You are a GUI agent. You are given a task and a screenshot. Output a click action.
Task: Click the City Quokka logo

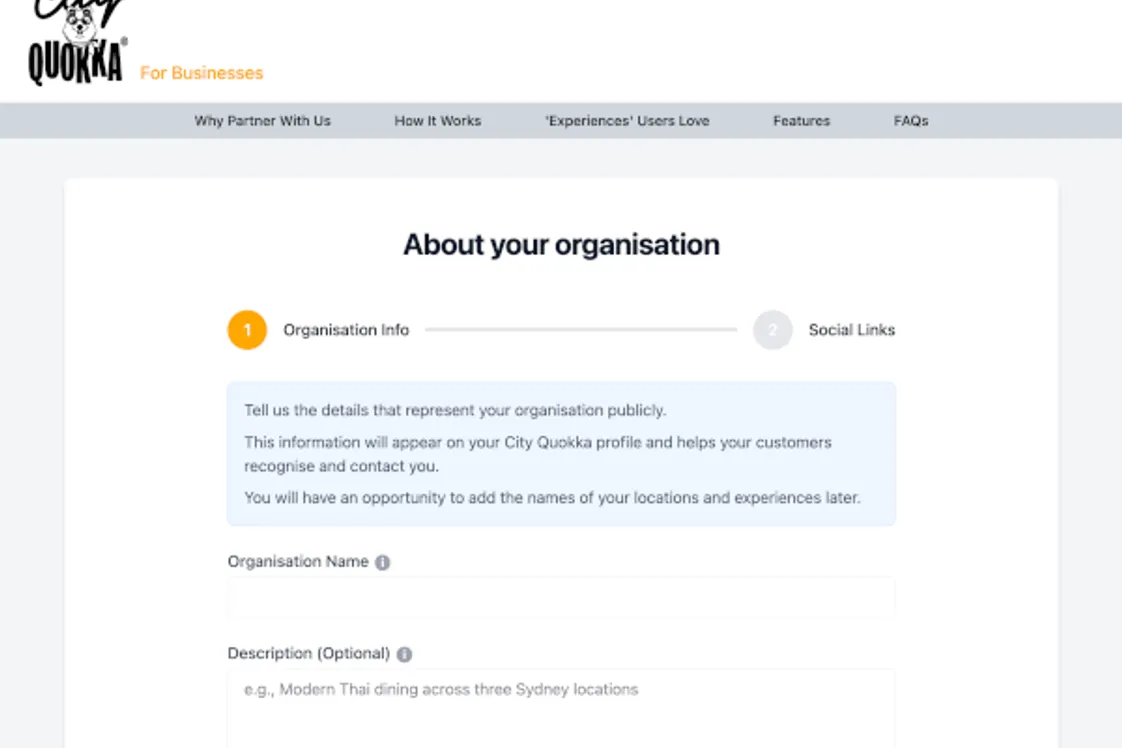pos(76,45)
